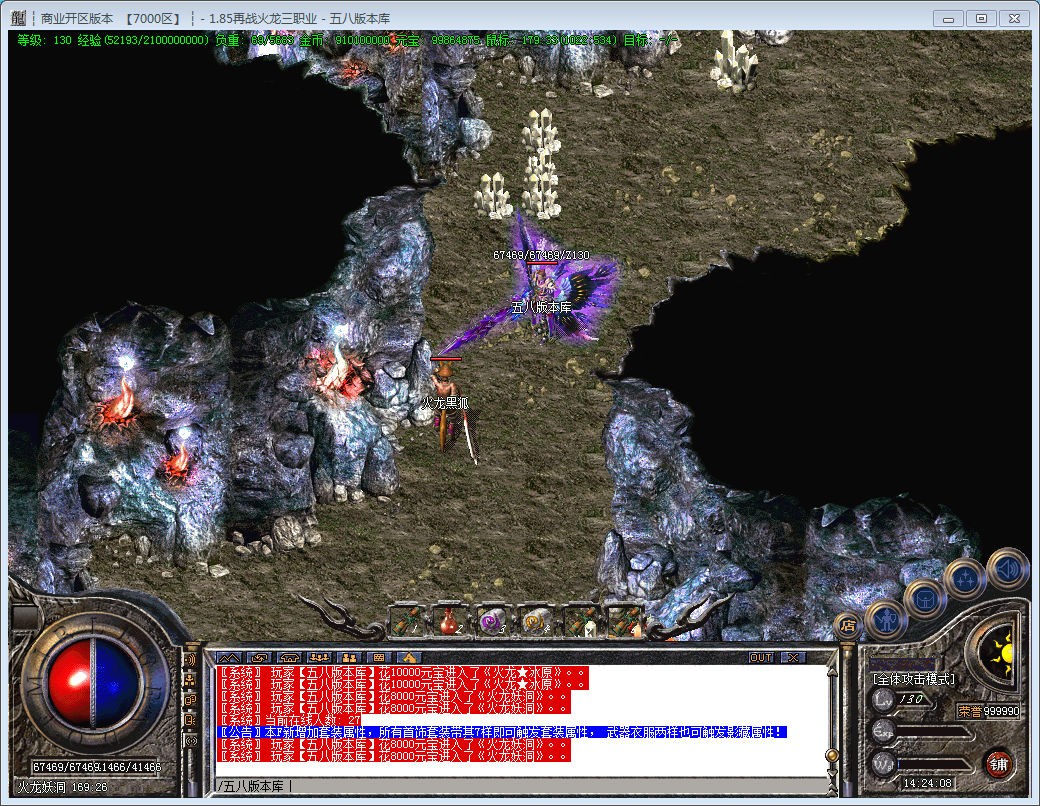Focus the chat input field with /五八版本库
This screenshot has width=1040, height=806.
coord(522,786)
